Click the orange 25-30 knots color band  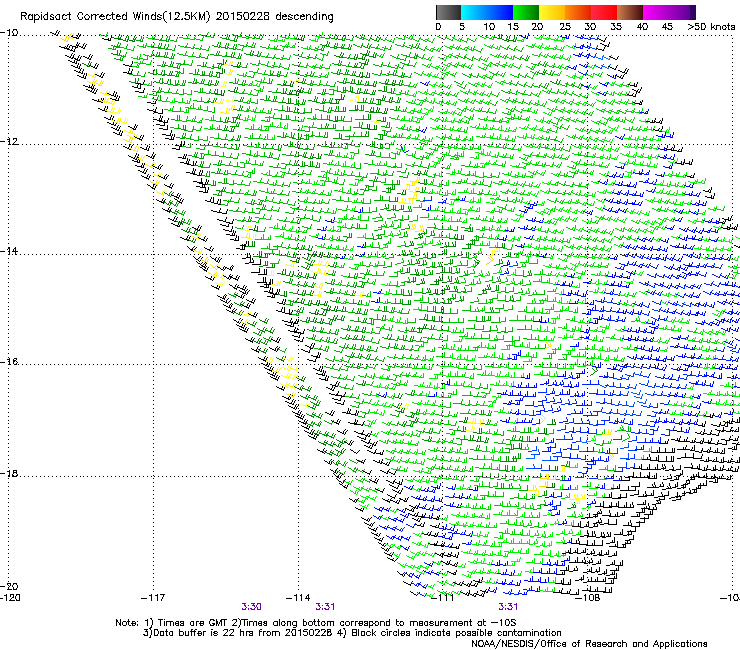[578, 12]
